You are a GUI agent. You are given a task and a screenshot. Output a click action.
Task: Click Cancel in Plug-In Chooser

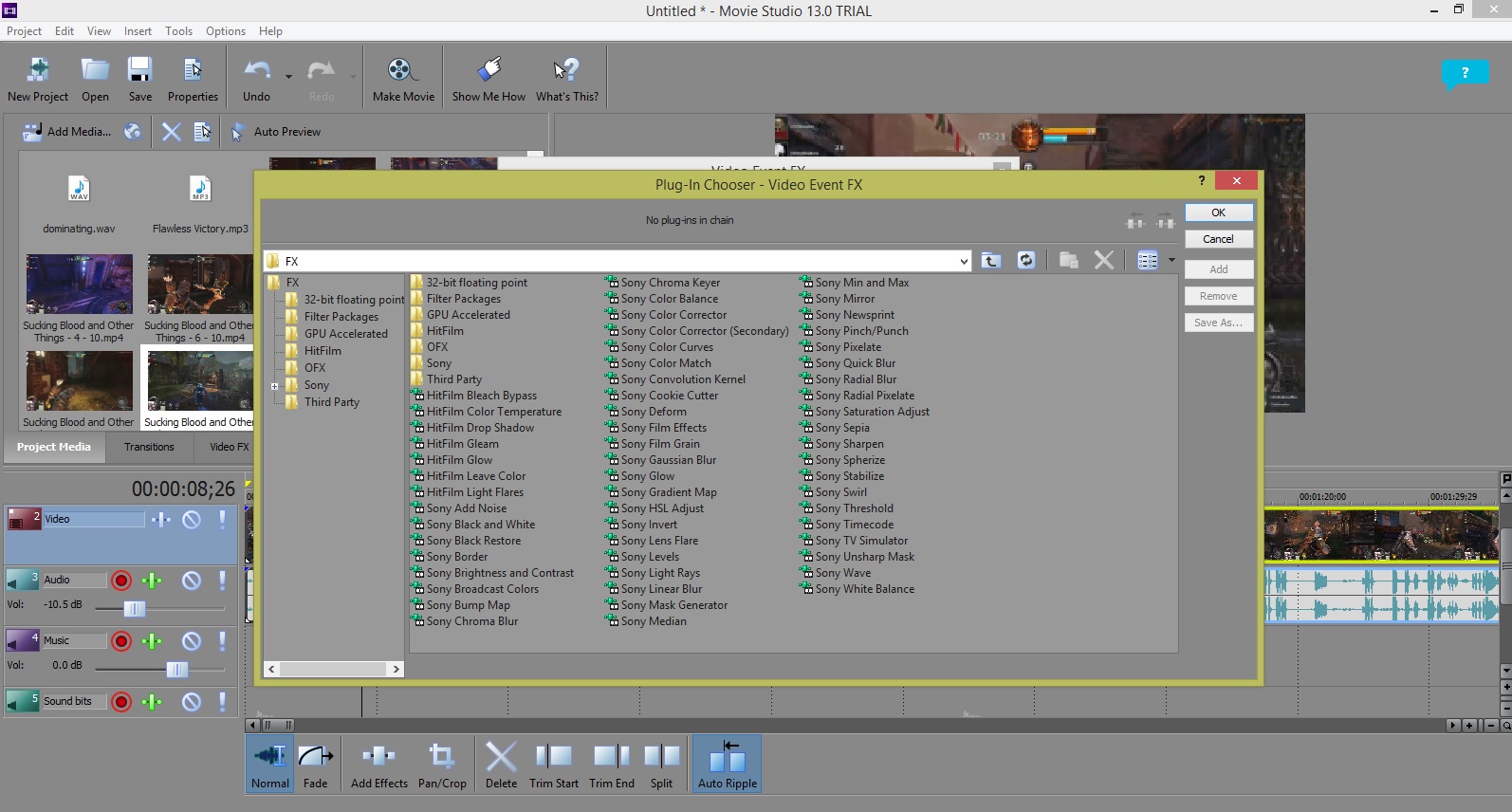tap(1219, 239)
